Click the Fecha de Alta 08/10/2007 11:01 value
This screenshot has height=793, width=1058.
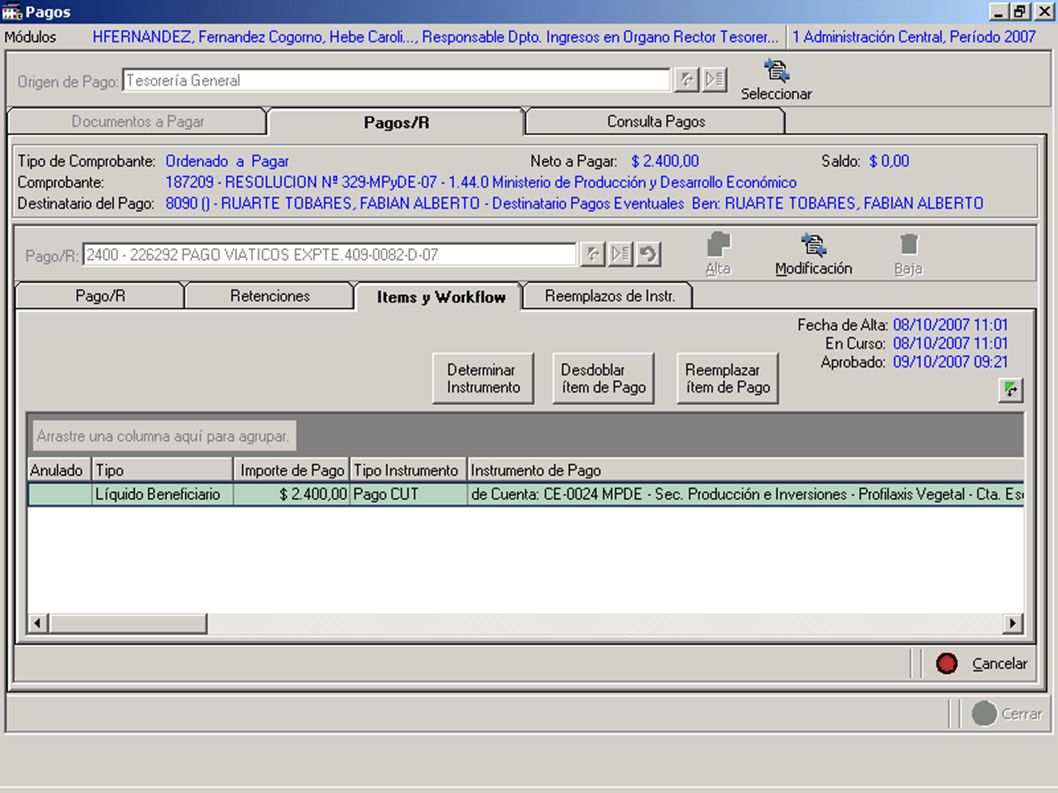point(950,325)
